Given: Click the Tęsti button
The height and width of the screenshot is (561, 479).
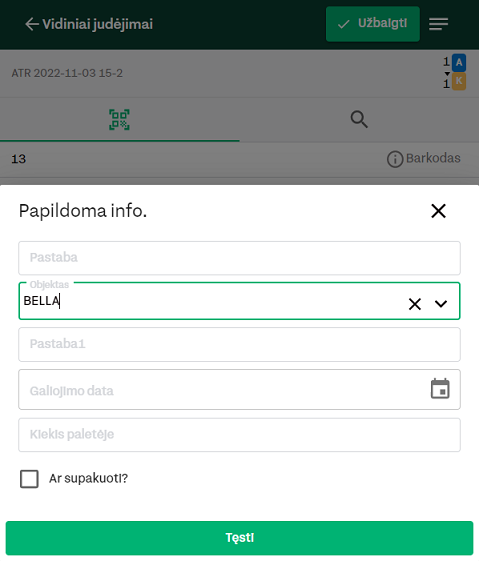Looking at the screenshot, I should 239,538.
